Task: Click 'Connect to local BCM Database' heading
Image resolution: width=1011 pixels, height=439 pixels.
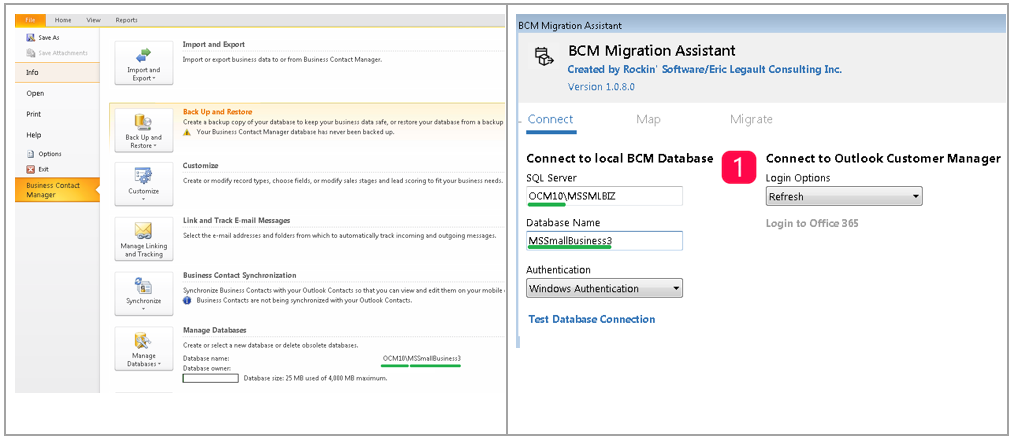Action: pyautogui.click(x=620, y=159)
